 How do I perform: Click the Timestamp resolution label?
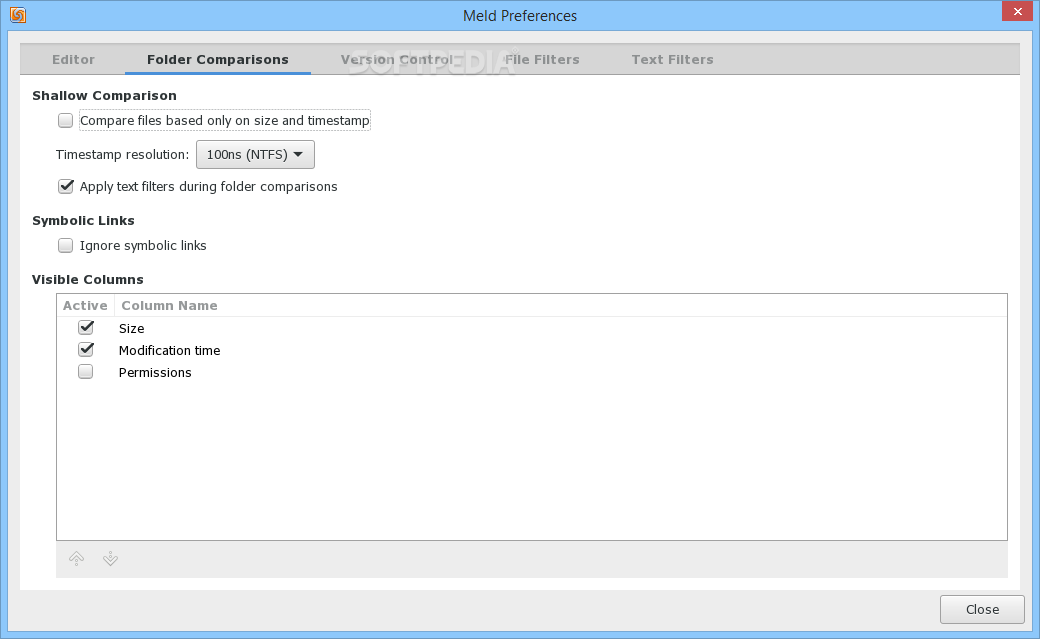[122, 155]
